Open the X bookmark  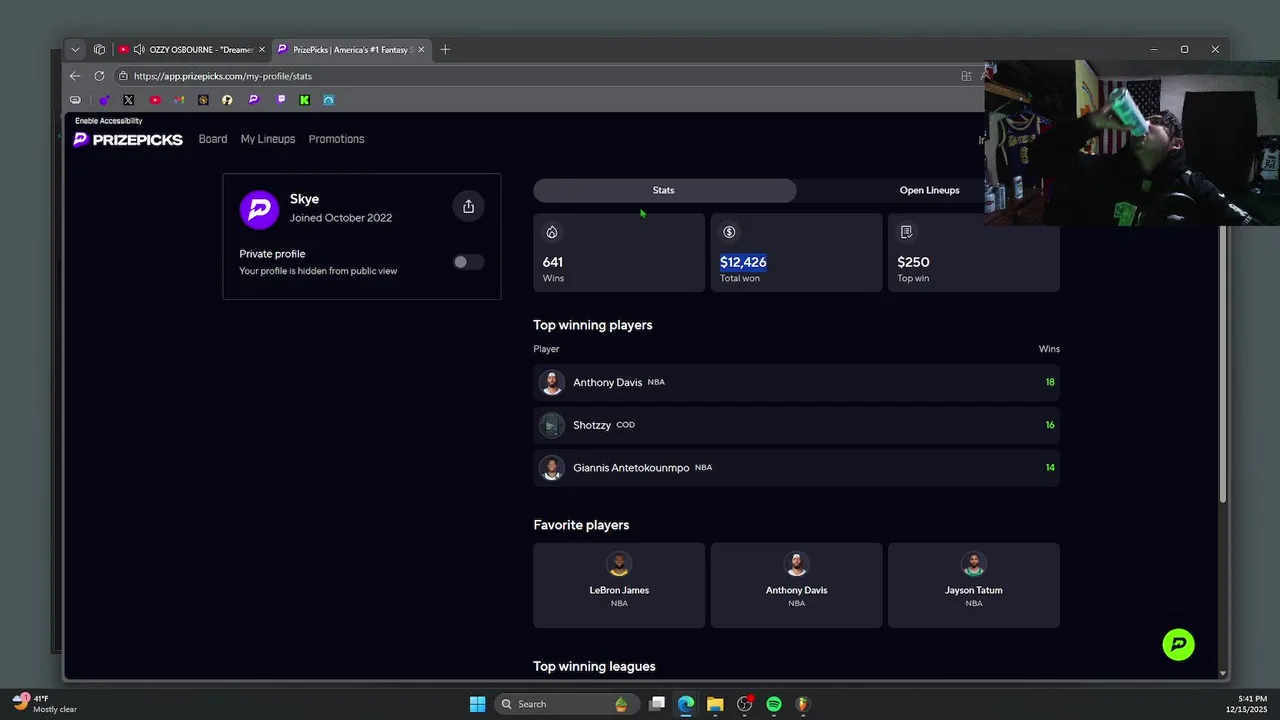129,100
